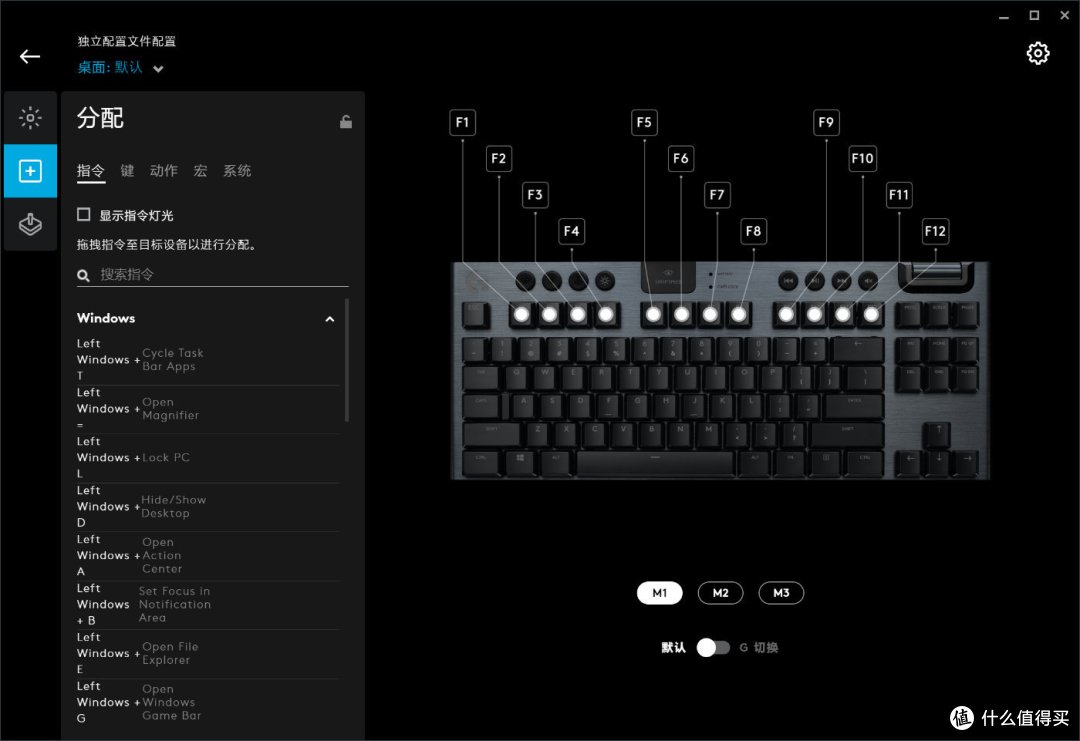This screenshot has width=1080, height=741.
Task: Open the settings gear icon
Action: pyautogui.click(x=1037, y=53)
